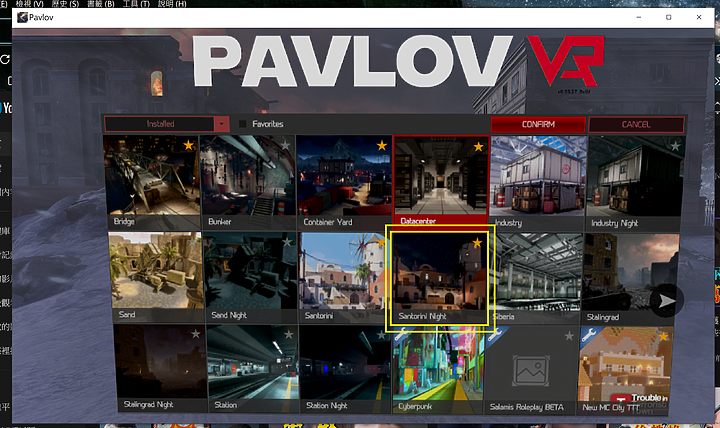
Task: Click the gold star on Santorini
Action: coord(382,242)
